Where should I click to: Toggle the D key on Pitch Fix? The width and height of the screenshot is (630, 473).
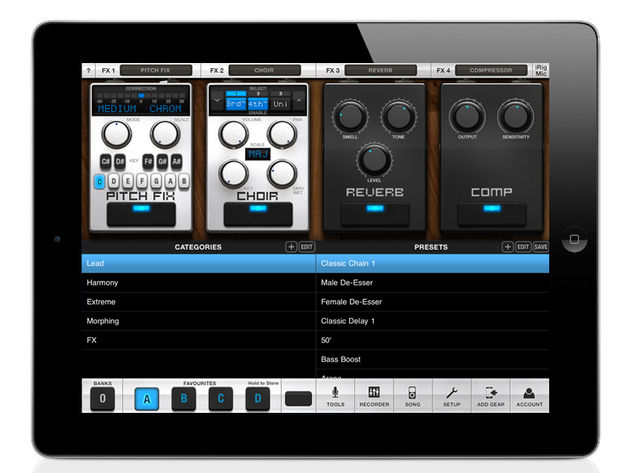click(x=114, y=182)
